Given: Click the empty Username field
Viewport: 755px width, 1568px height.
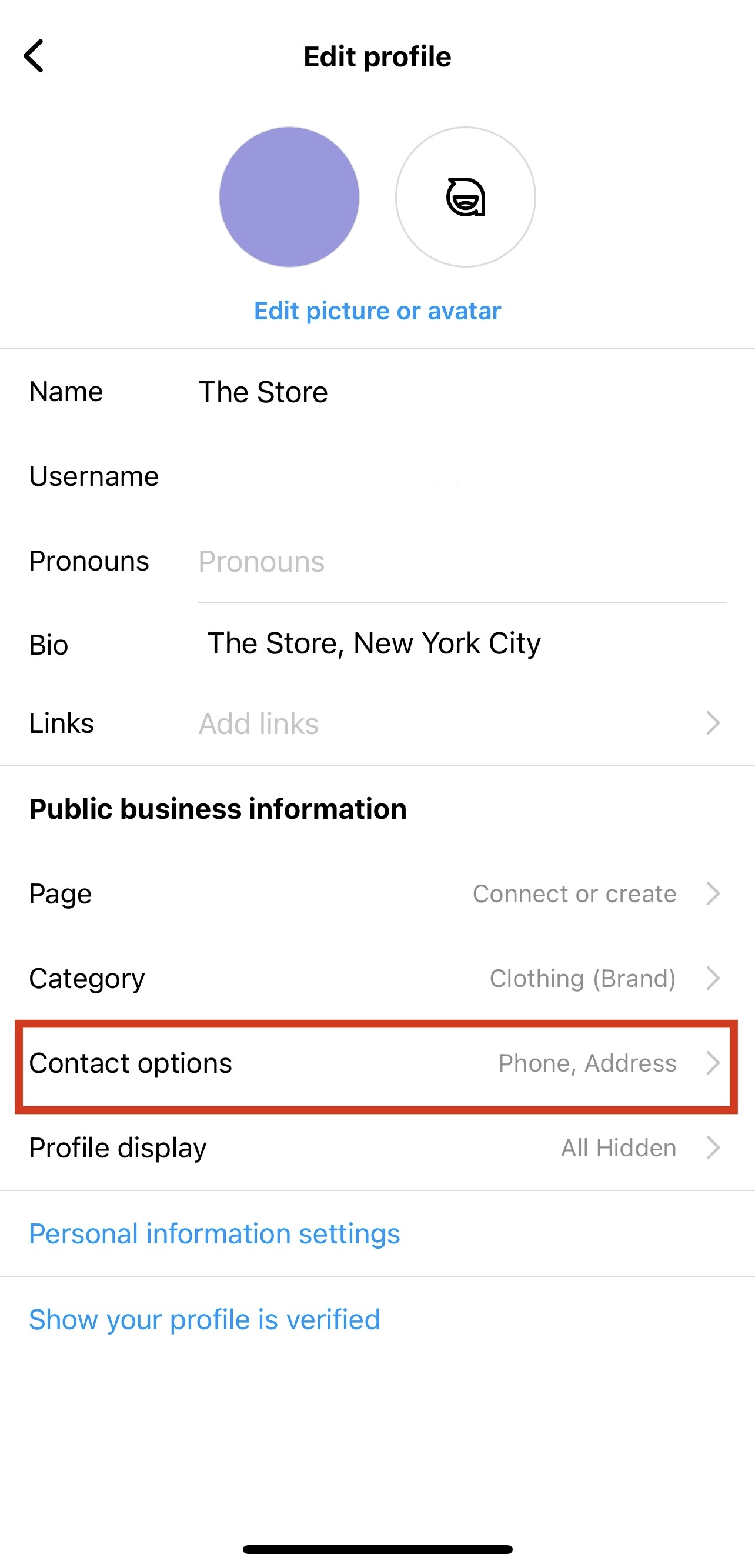Looking at the screenshot, I should (426, 476).
